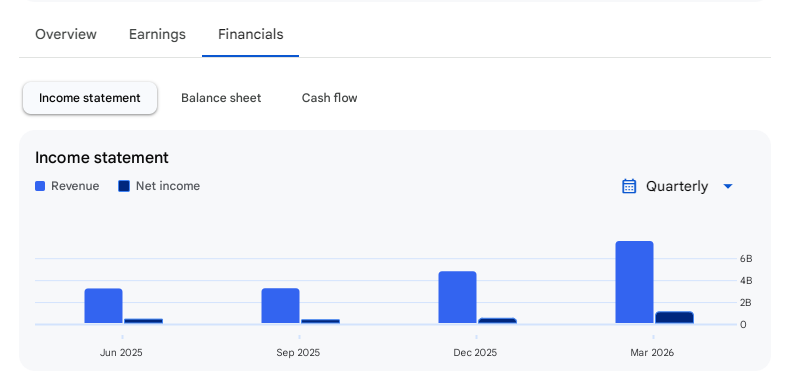Click the Revenue legend label

coord(75,186)
